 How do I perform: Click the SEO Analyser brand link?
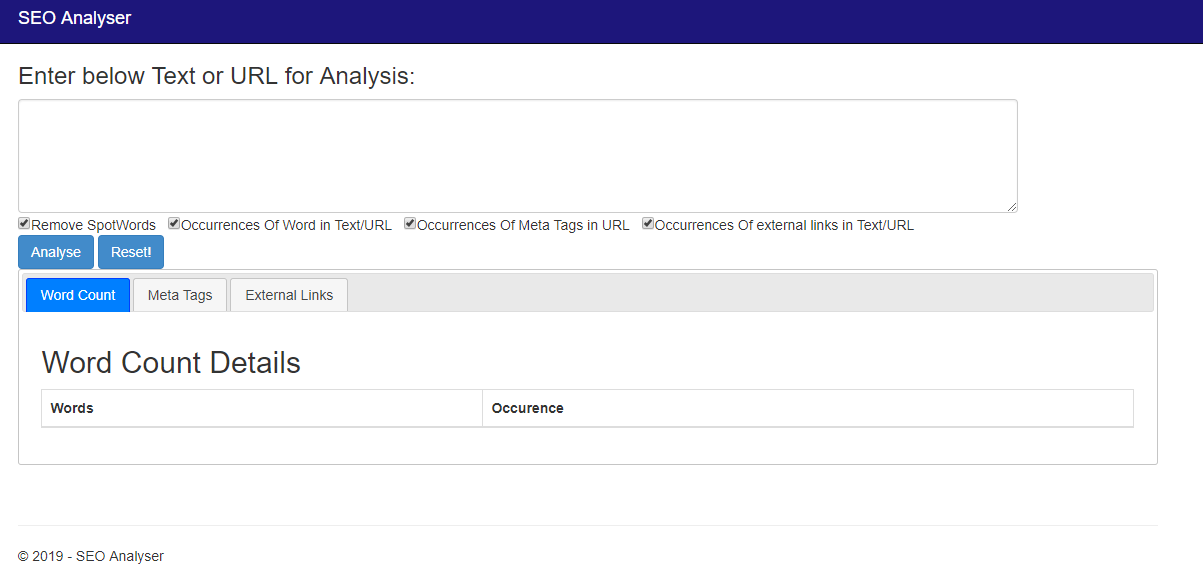pos(74,18)
